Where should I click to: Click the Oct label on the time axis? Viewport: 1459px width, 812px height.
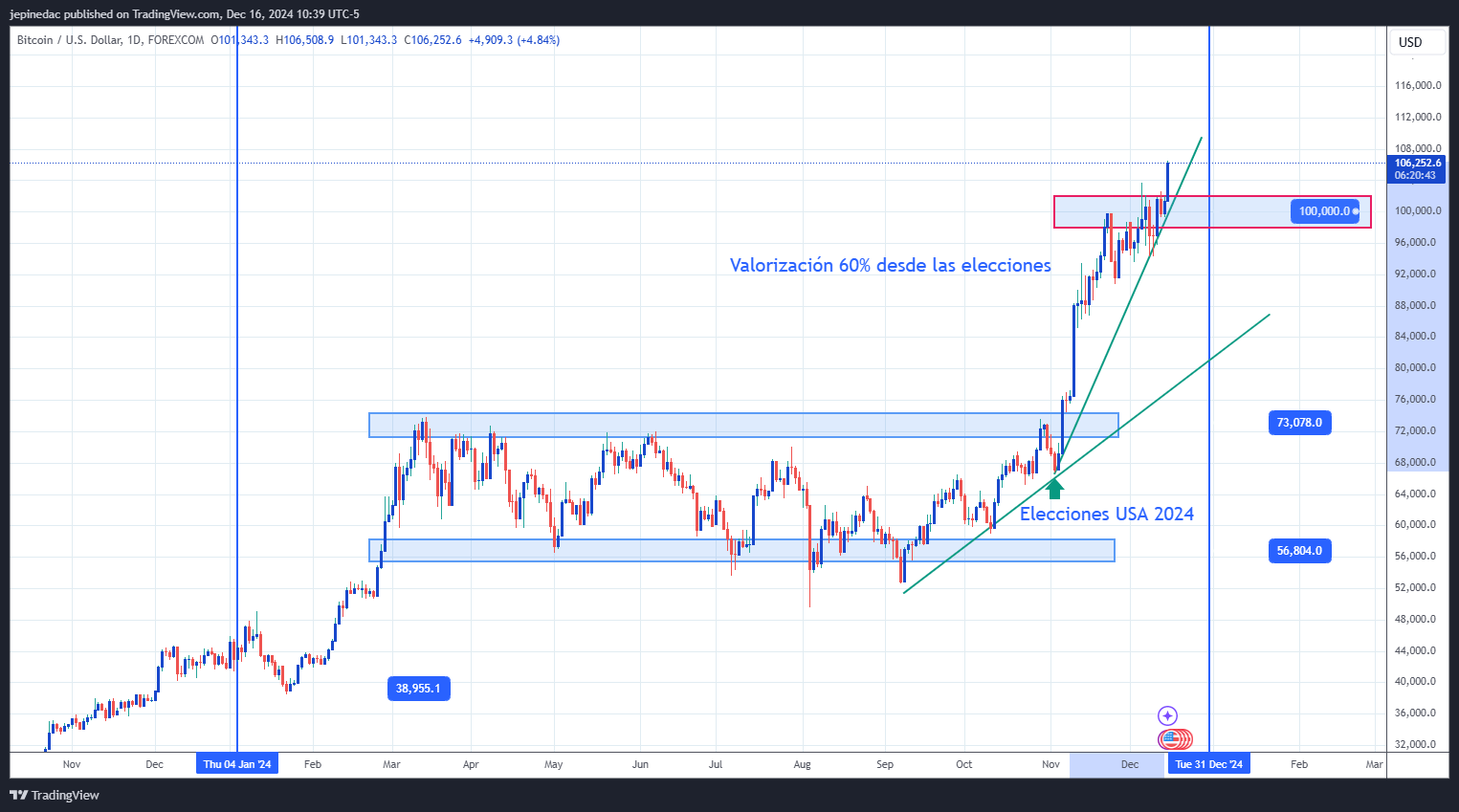click(963, 764)
